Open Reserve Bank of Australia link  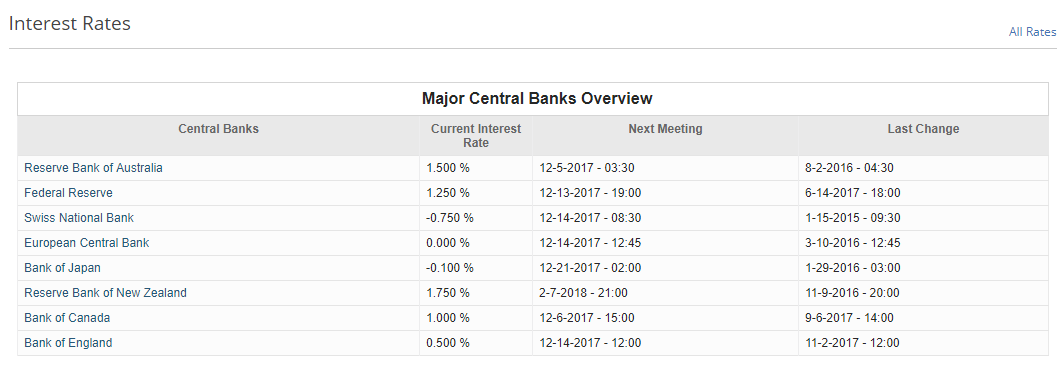(93, 167)
